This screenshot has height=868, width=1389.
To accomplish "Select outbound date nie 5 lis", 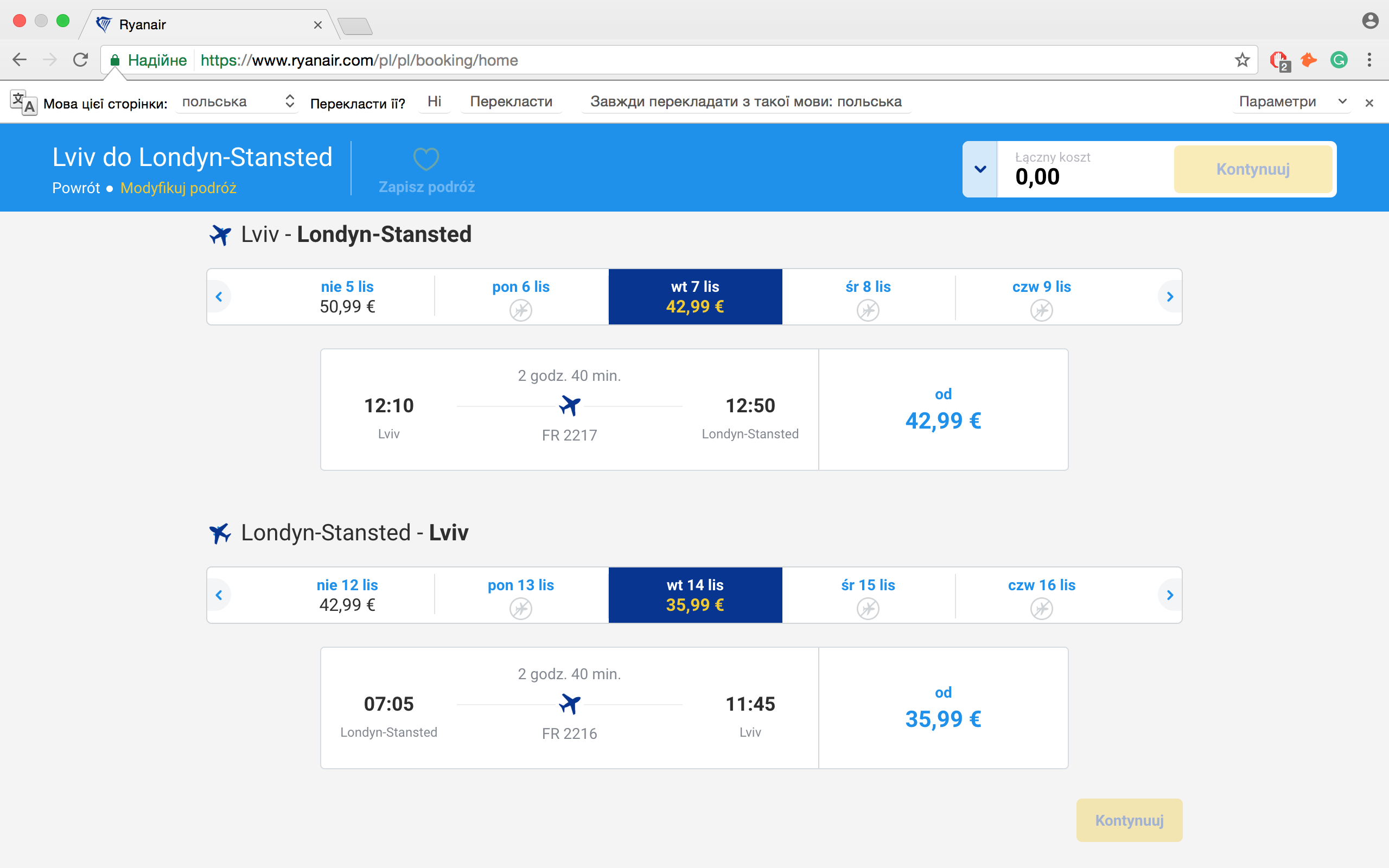I will [x=347, y=297].
